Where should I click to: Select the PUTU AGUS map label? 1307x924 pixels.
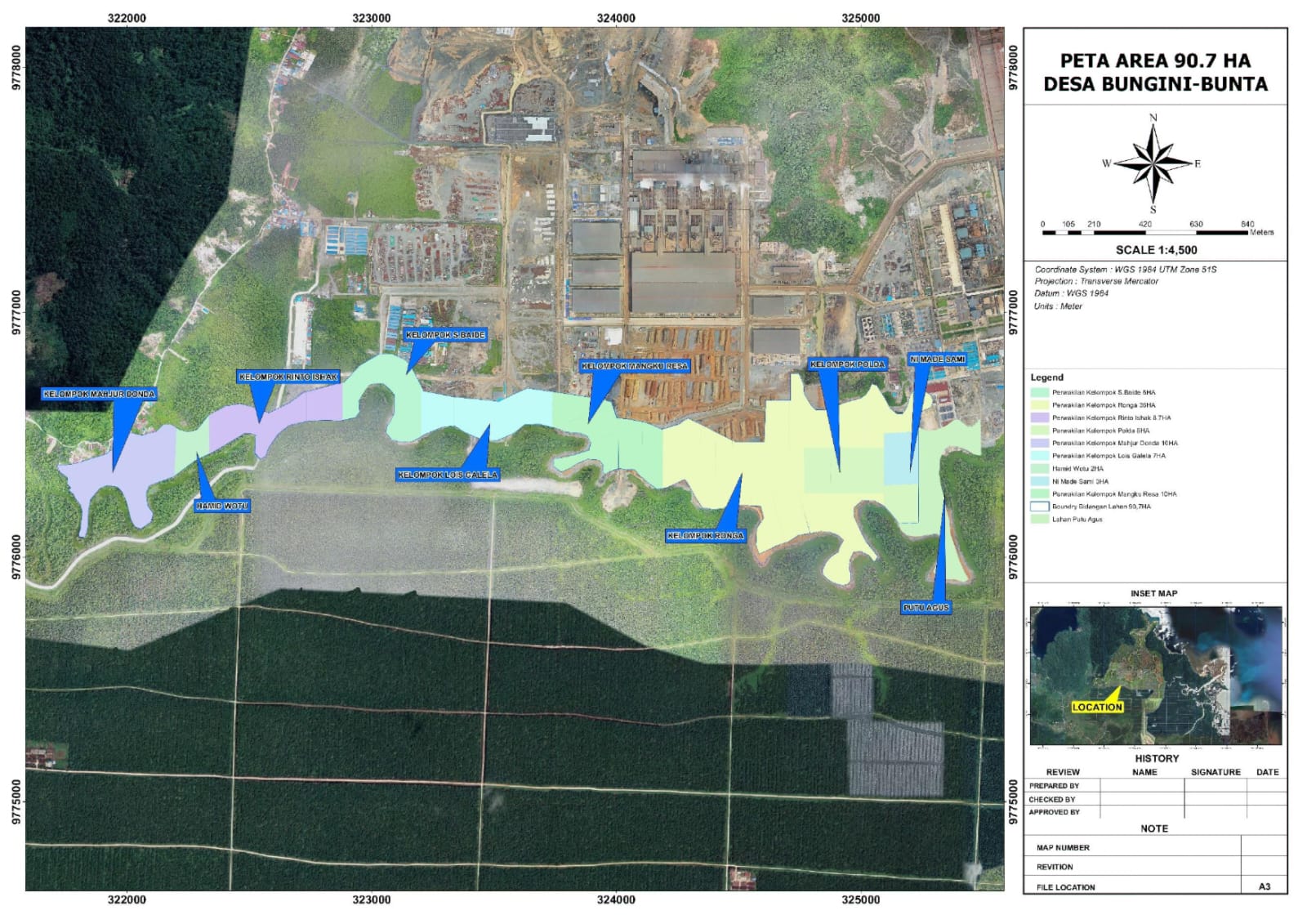click(x=926, y=608)
